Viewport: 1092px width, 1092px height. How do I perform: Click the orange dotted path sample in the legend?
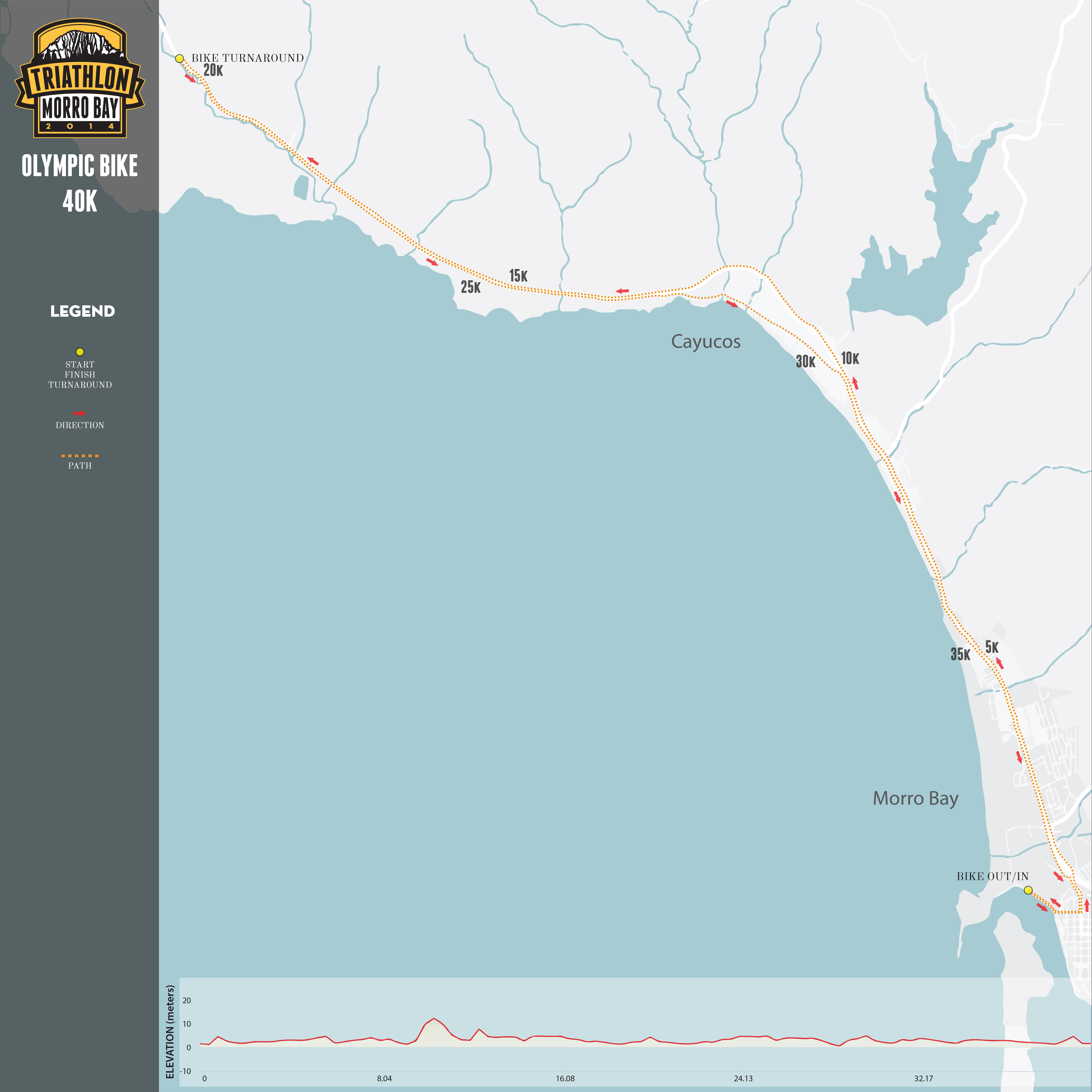pos(80,456)
